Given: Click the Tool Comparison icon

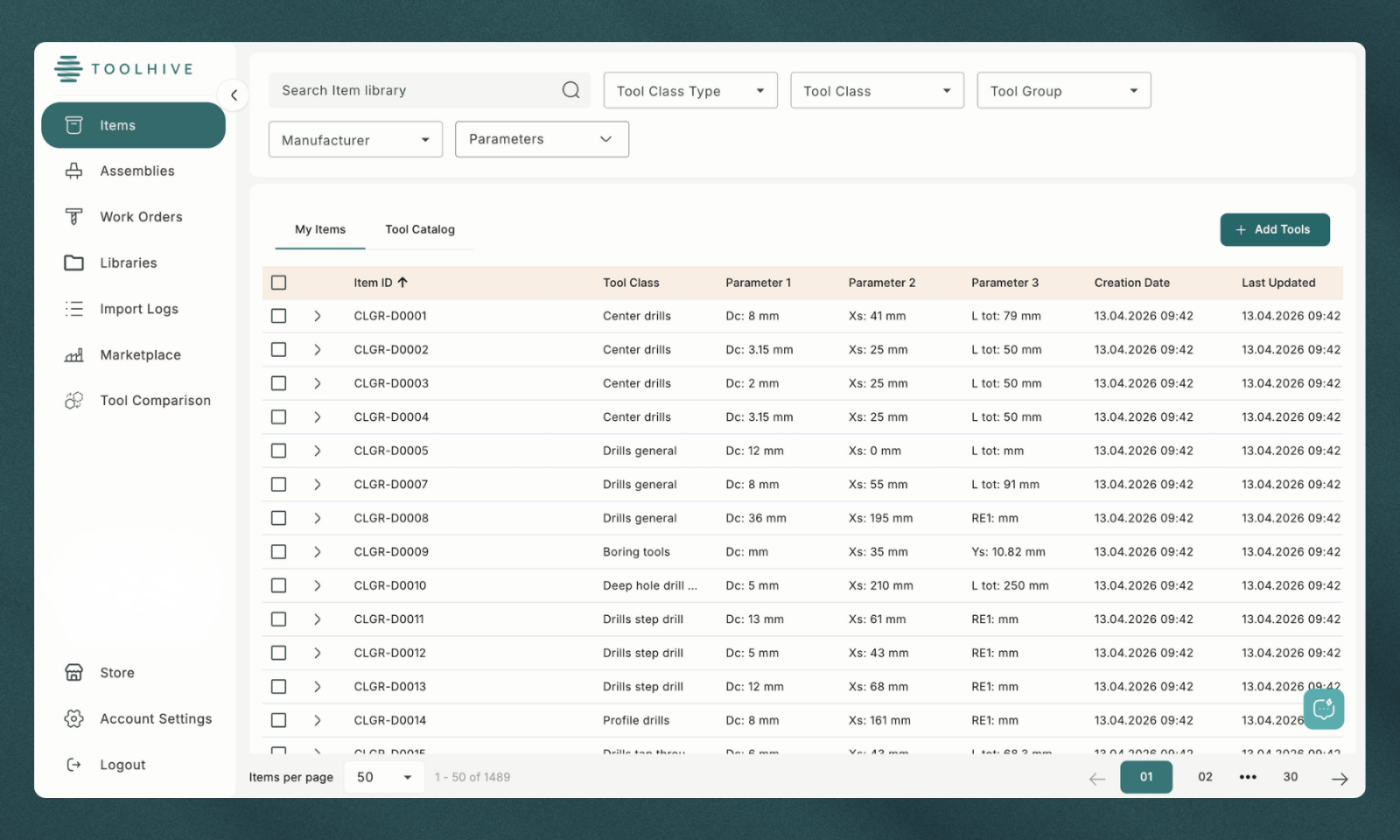Looking at the screenshot, I should 74,400.
